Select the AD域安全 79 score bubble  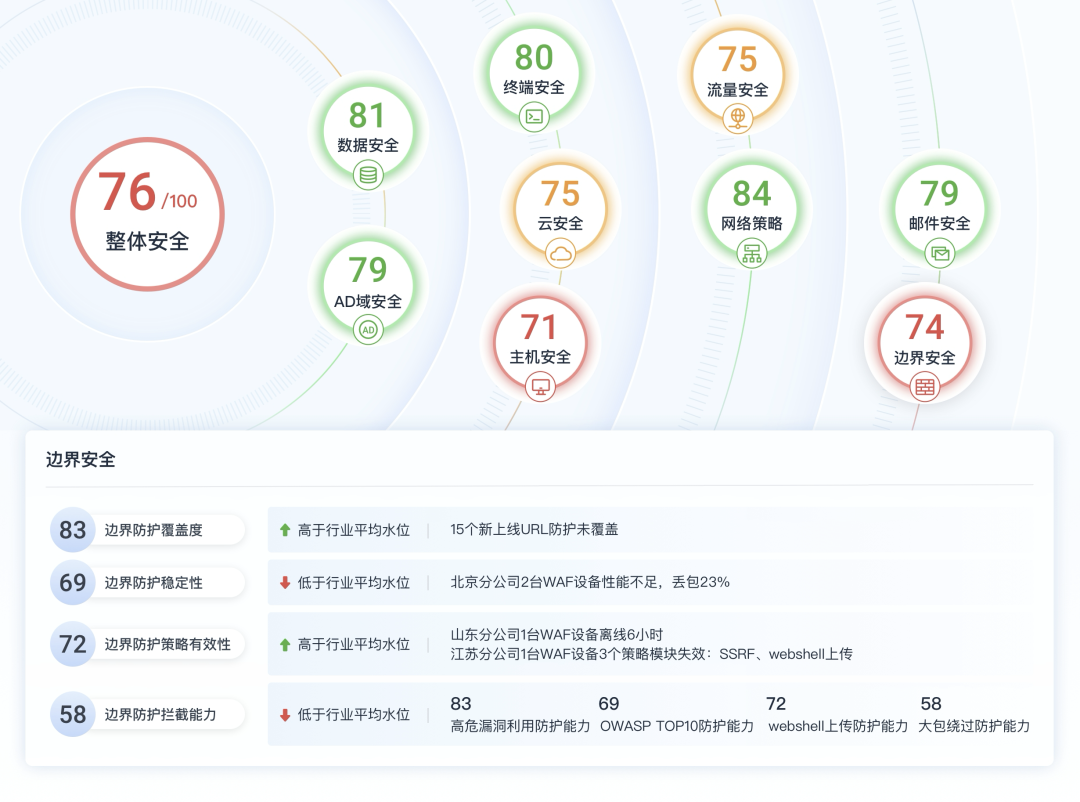click(x=368, y=286)
